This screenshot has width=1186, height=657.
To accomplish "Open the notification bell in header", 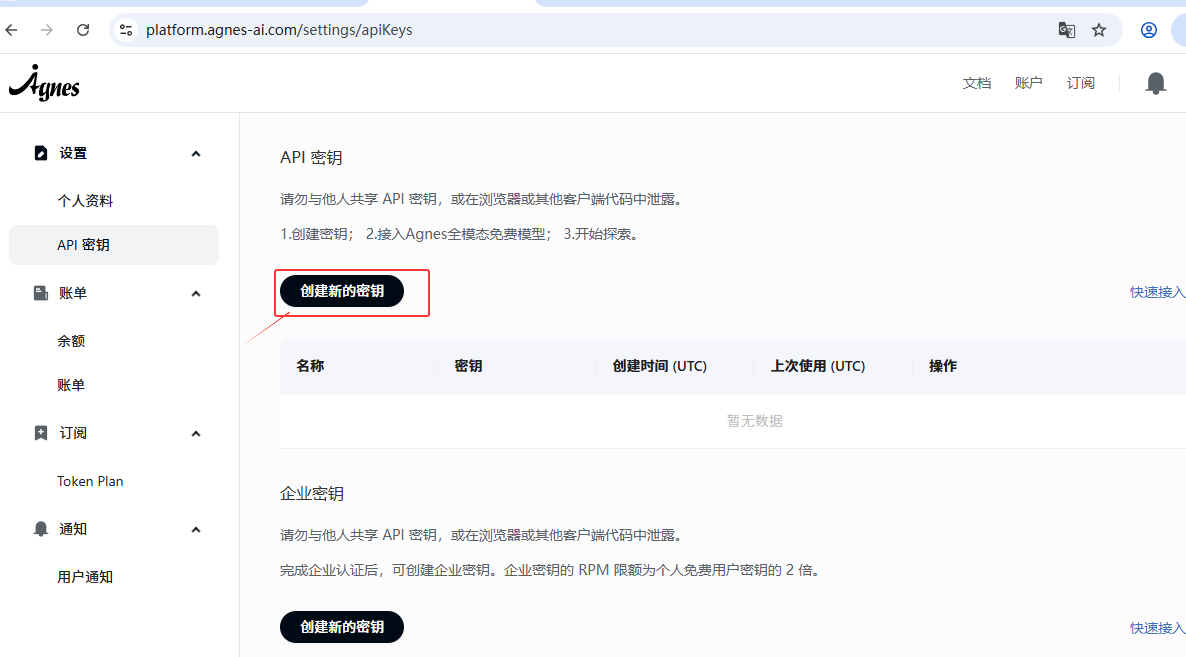I will [x=1156, y=83].
